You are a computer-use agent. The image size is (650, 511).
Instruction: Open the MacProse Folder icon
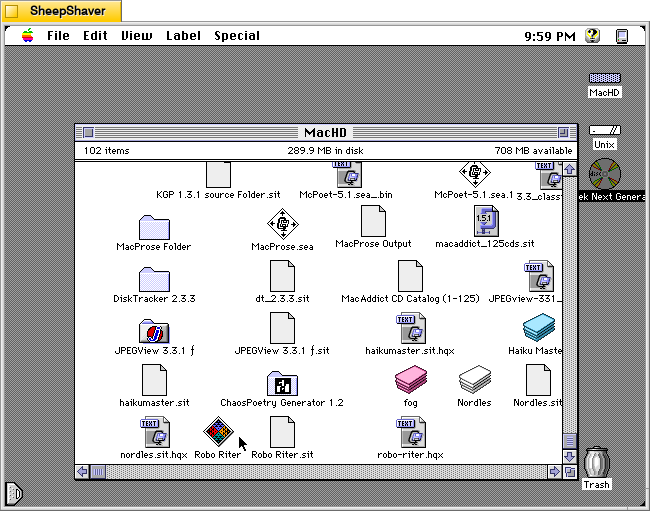tap(154, 227)
